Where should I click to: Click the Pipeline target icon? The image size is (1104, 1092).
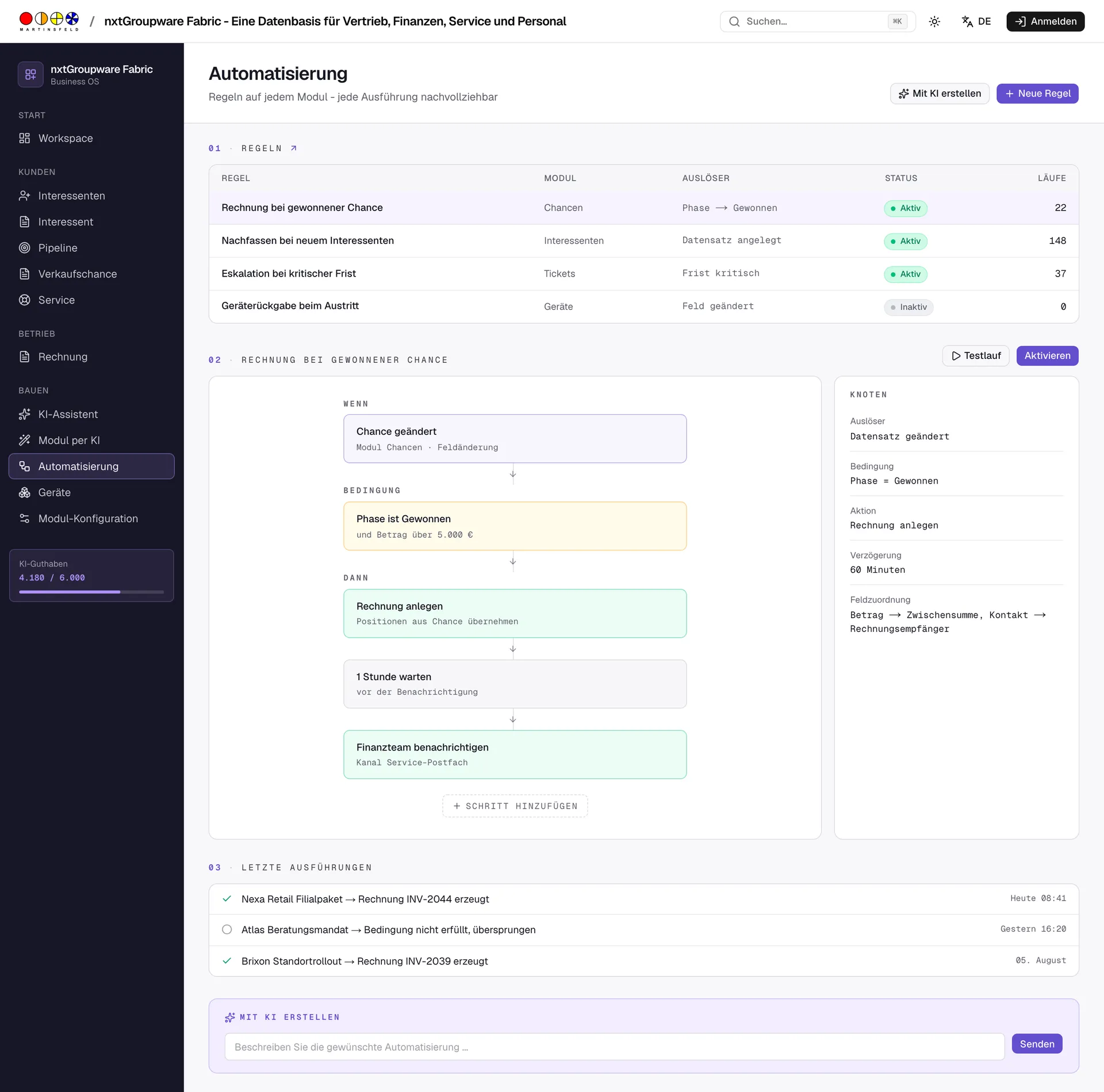click(x=24, y=248)
